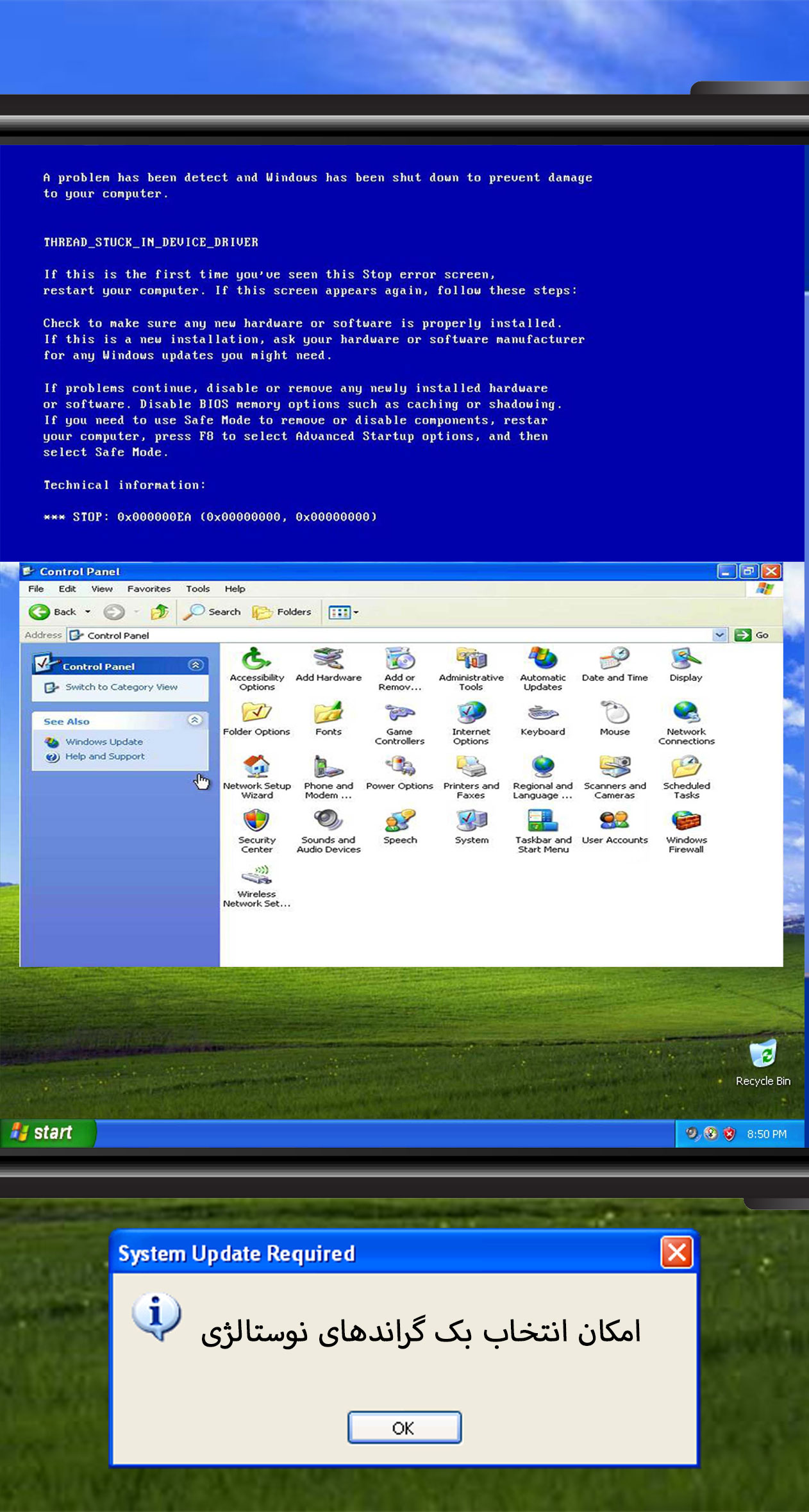The width and height of the screenshot is (809, 1512).
Task: Open Help and Support link
Action: [104, 757]
